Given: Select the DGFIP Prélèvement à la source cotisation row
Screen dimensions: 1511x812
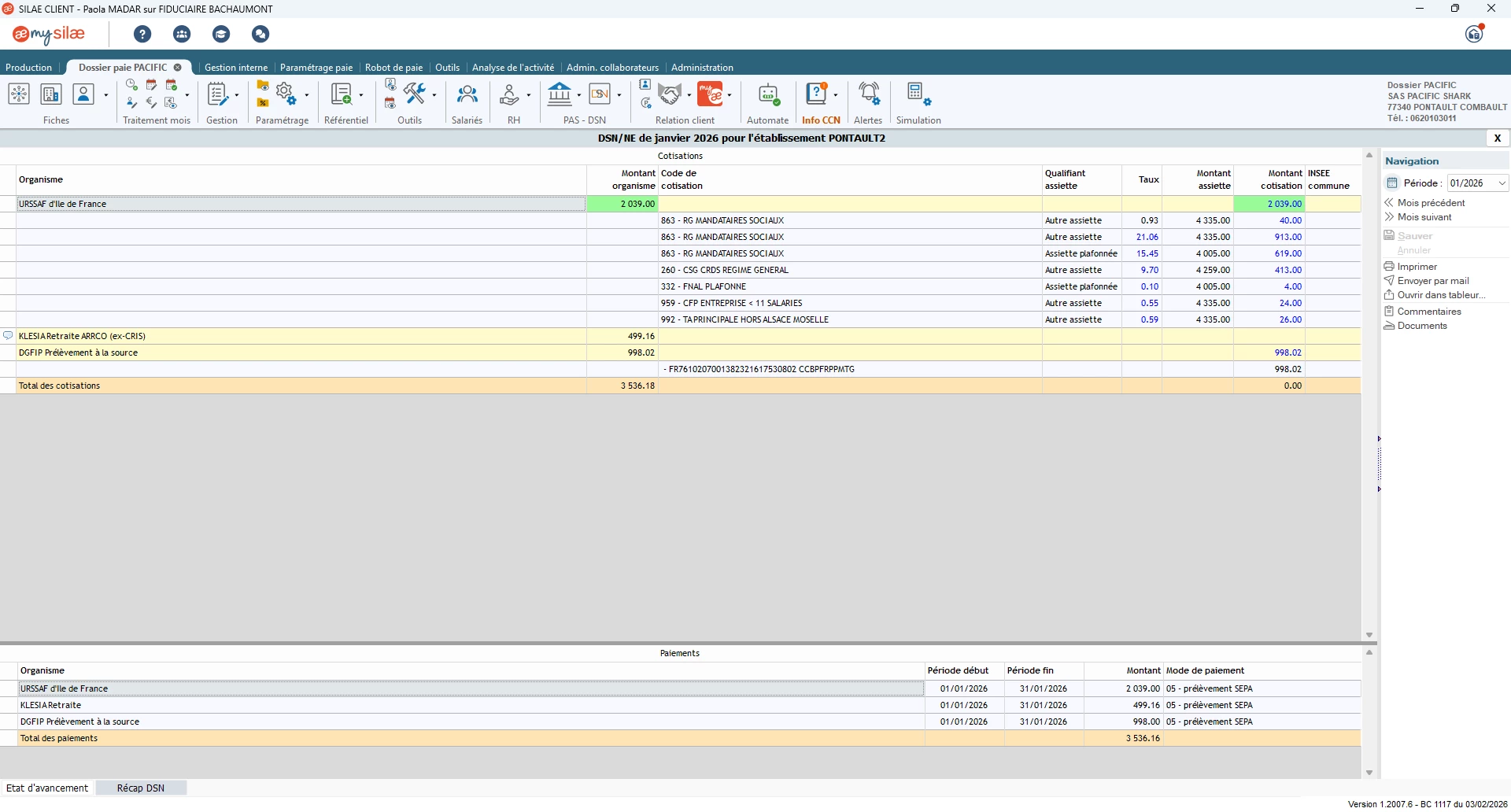Looking at the screenshot, I should [79, 352].
